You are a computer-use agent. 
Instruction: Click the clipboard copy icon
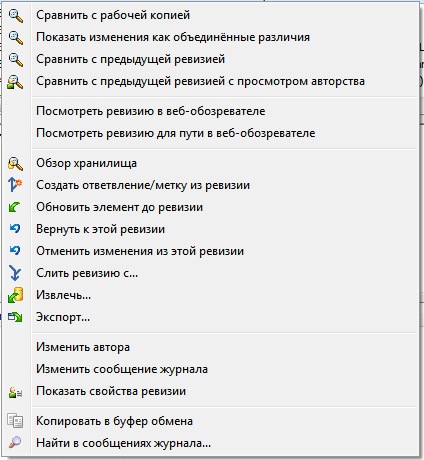pos(15,421)
